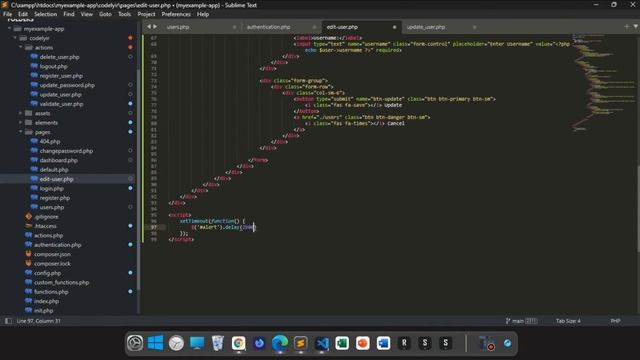Open login.php in sidebar tree
The height and width of the screenshot is (360, 640).
coord(51,188)
